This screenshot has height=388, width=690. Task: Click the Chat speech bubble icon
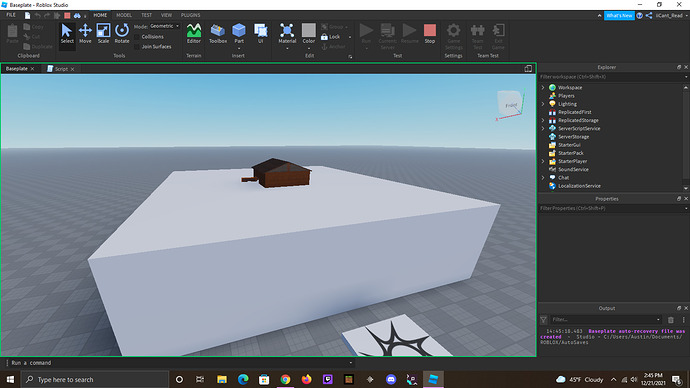(552, 178)
